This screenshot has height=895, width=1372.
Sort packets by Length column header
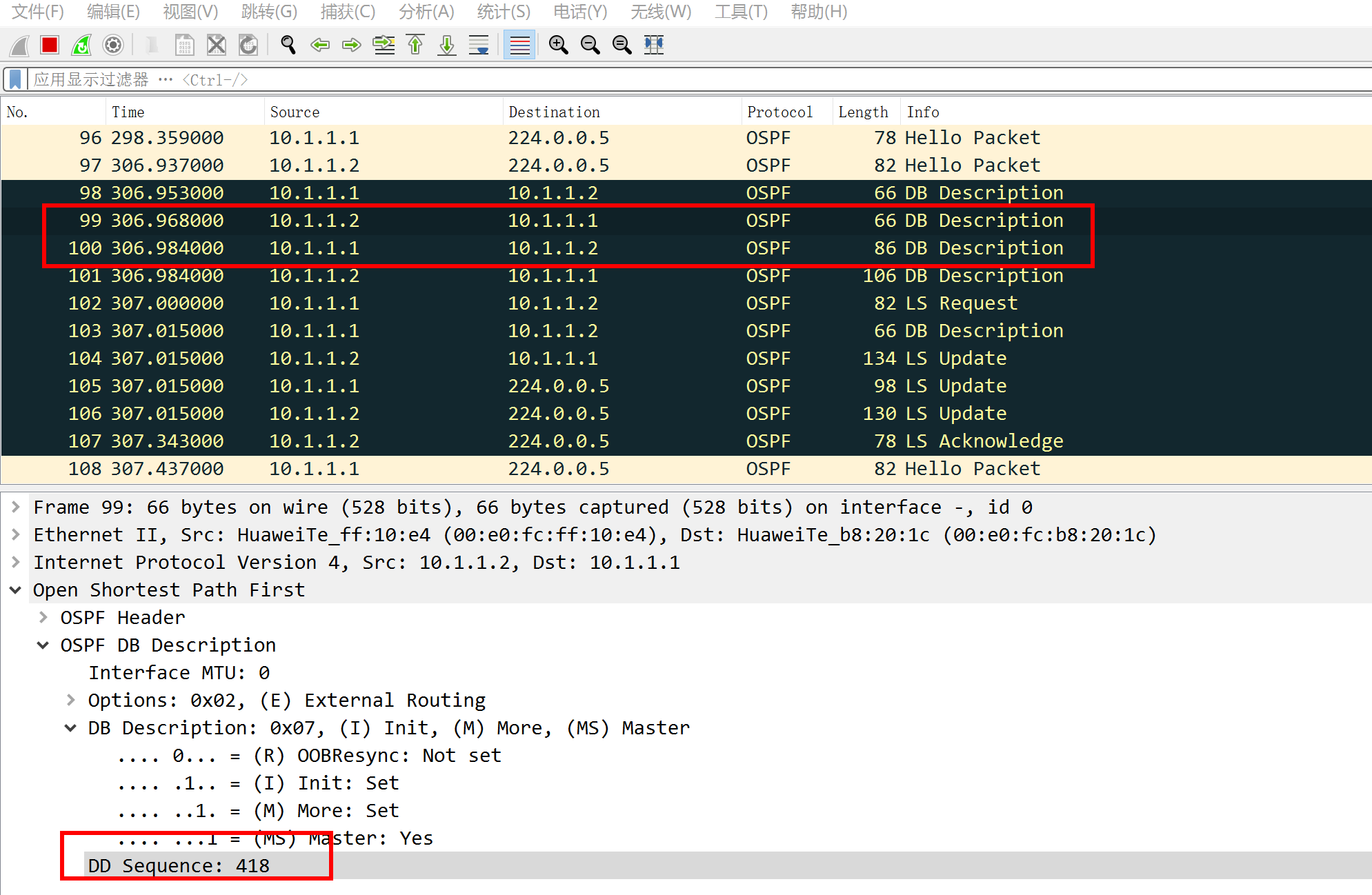coord(863,112)
